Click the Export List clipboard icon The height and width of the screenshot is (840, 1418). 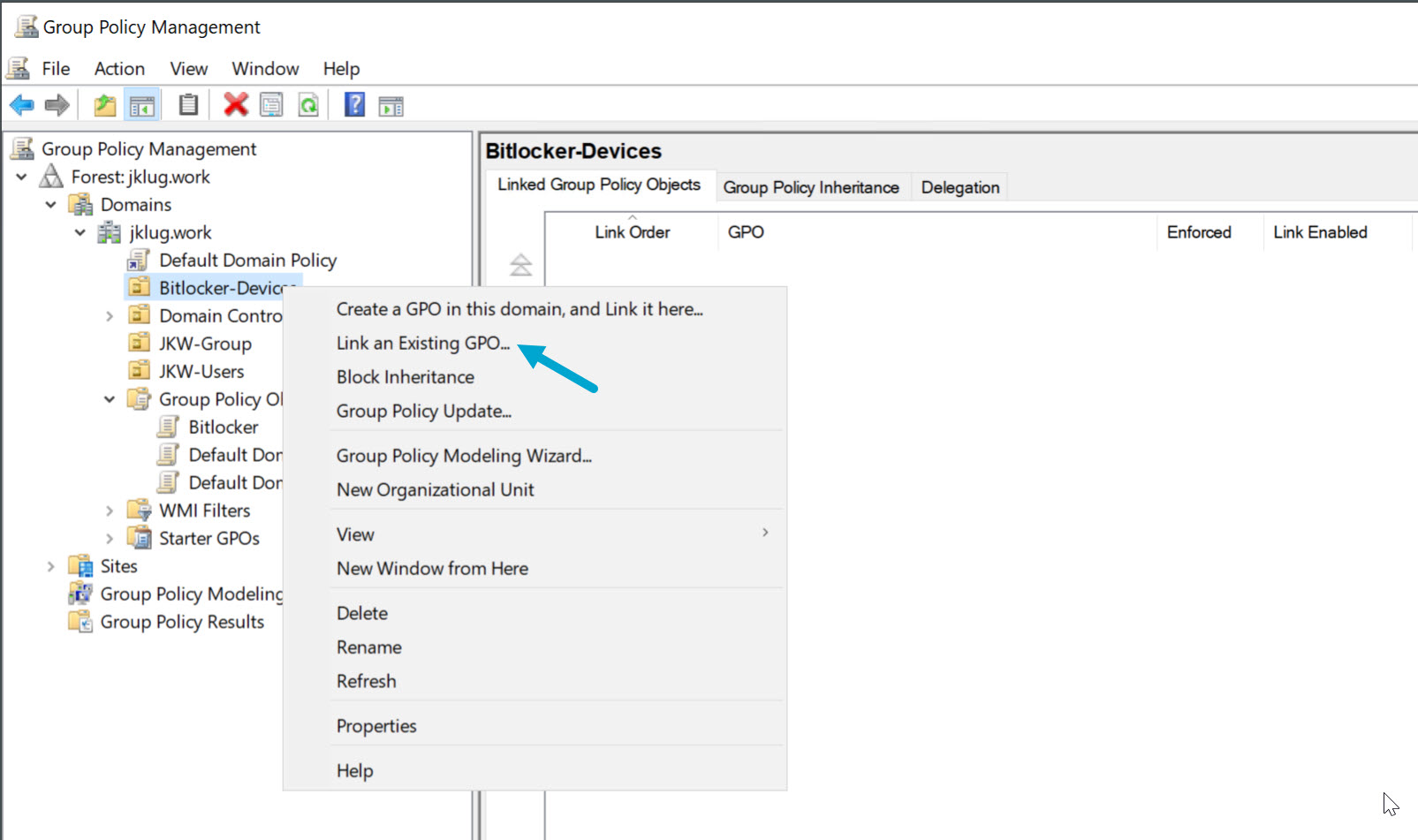coord(187,104)
